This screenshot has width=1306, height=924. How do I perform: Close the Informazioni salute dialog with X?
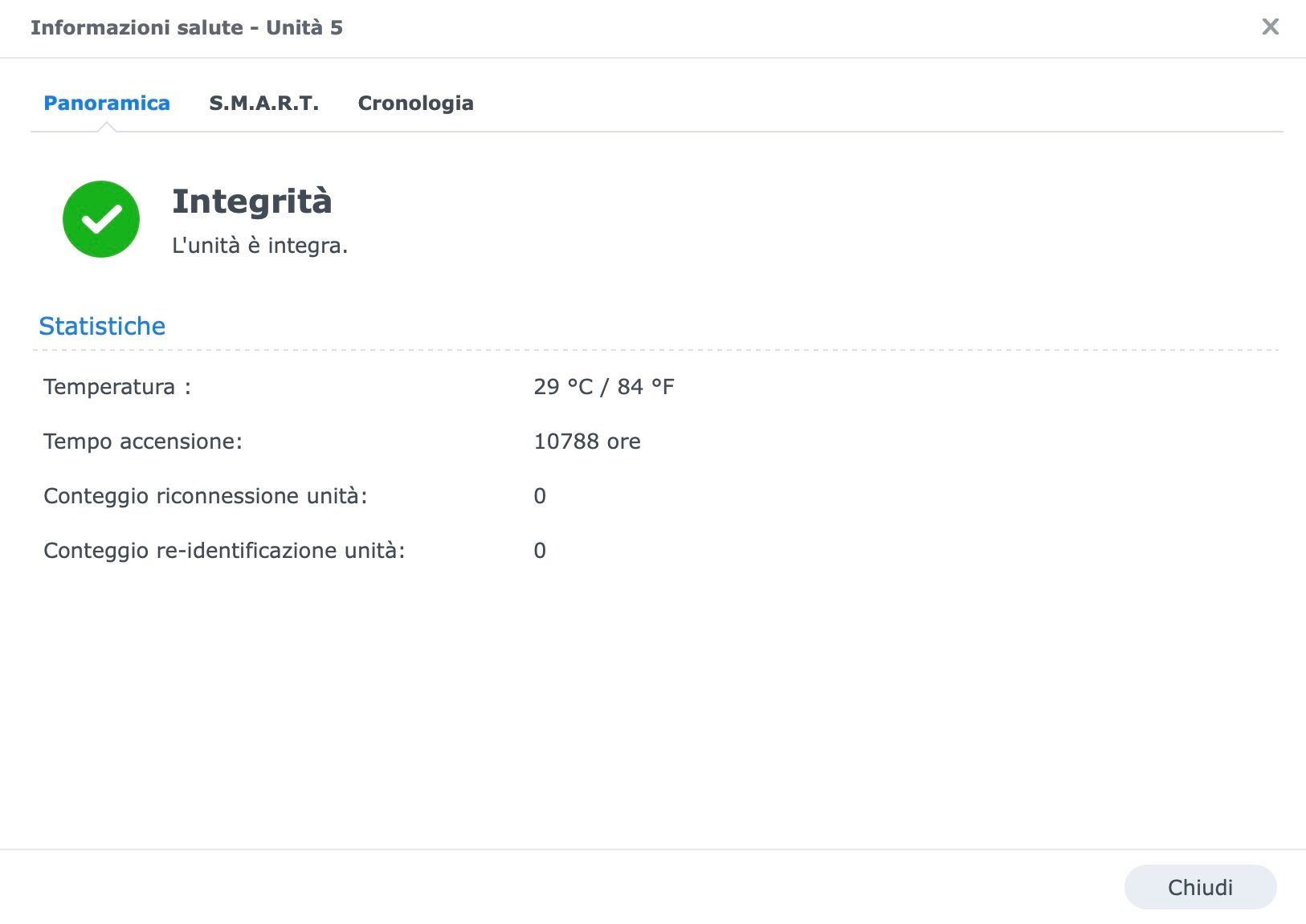1270,27
